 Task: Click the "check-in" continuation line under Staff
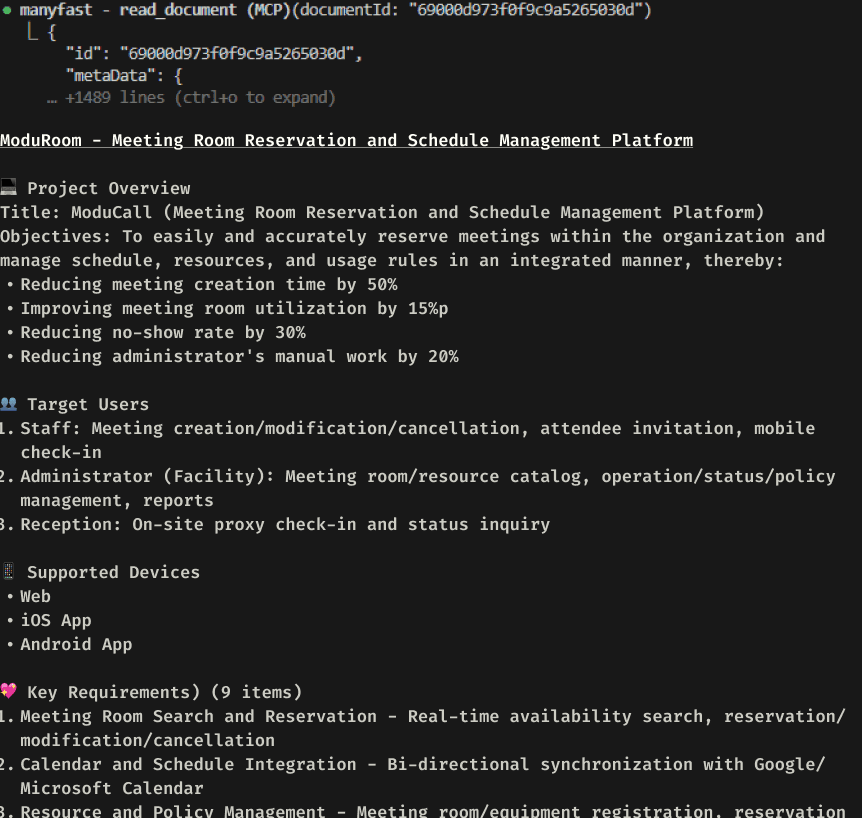(61, 452)
